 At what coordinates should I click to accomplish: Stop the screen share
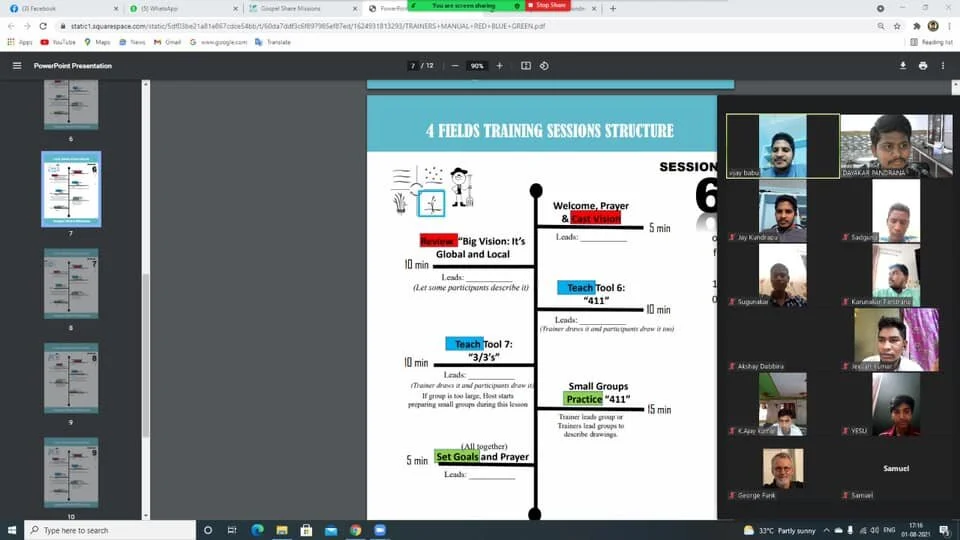tap(547, 5)
